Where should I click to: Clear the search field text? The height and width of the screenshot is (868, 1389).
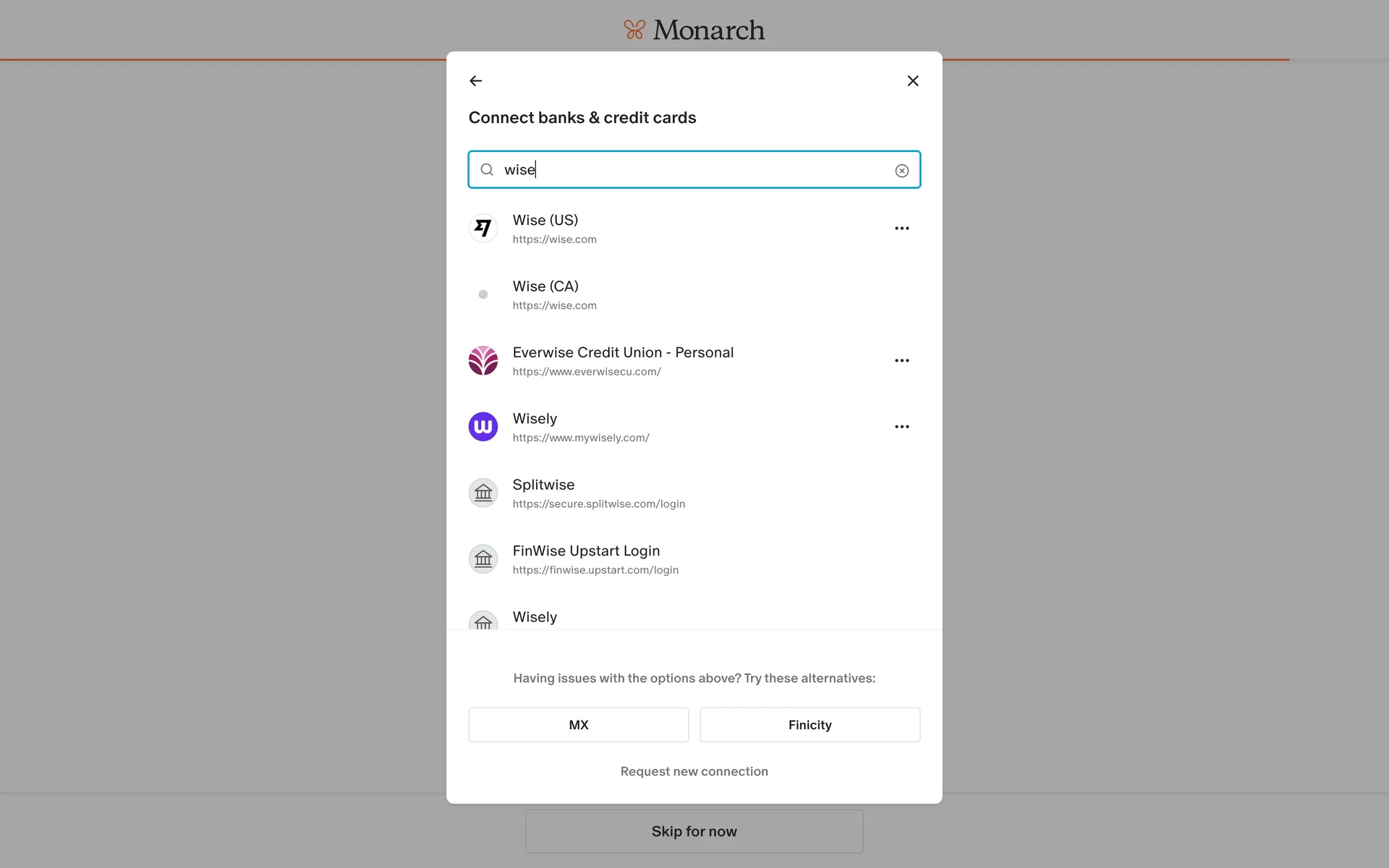click(x=901, y=171)
